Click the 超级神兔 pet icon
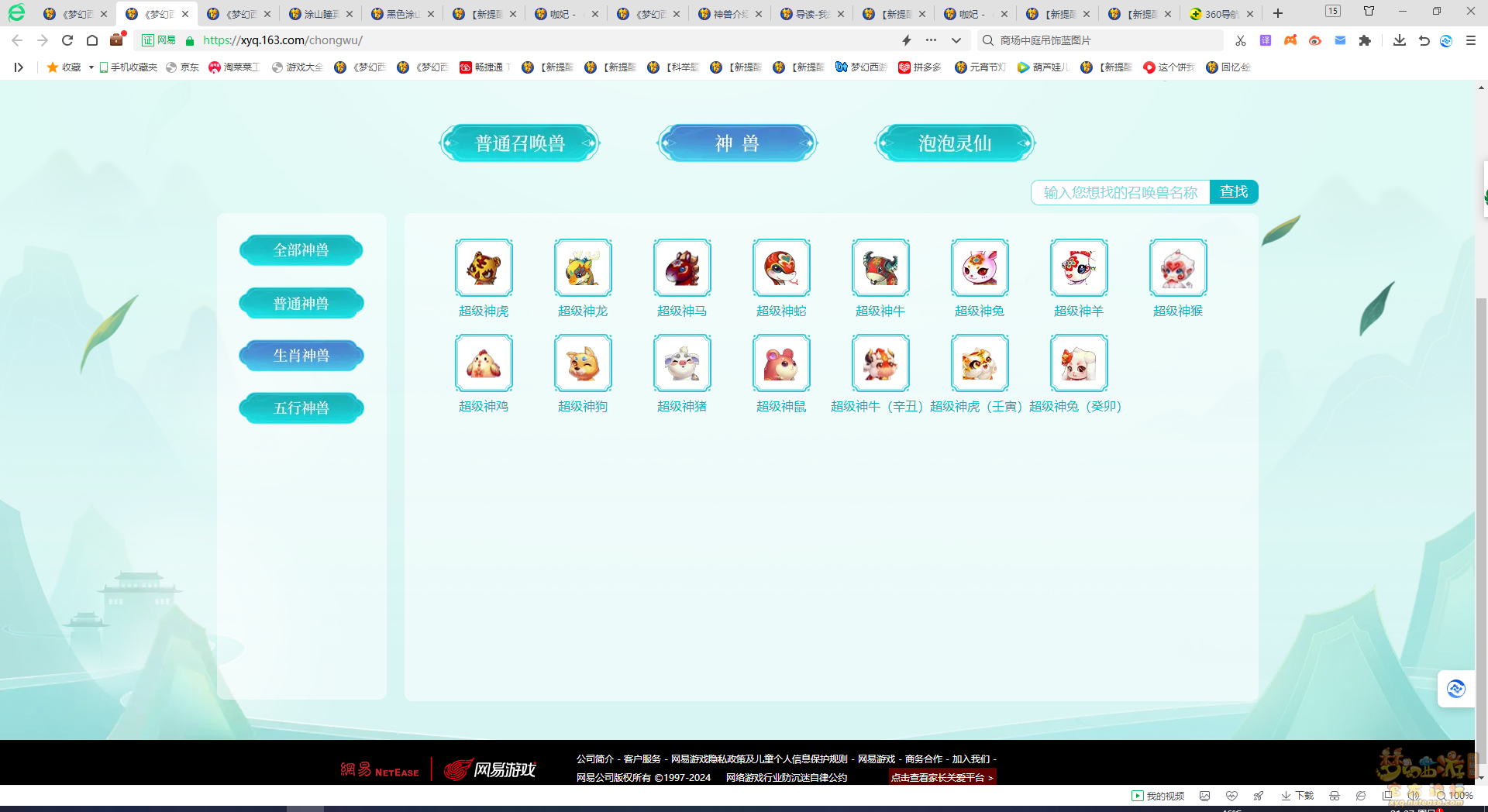Screen dimensions: 1488x812 click(980, 268)
